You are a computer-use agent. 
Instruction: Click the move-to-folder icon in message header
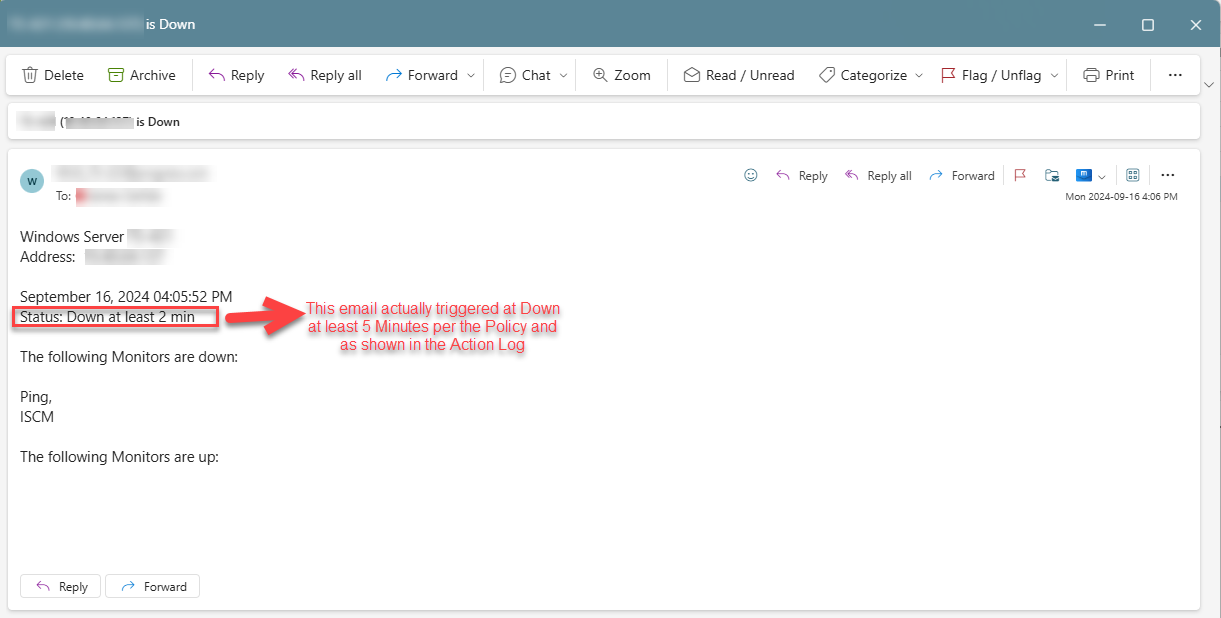(x=1052, y=175)
